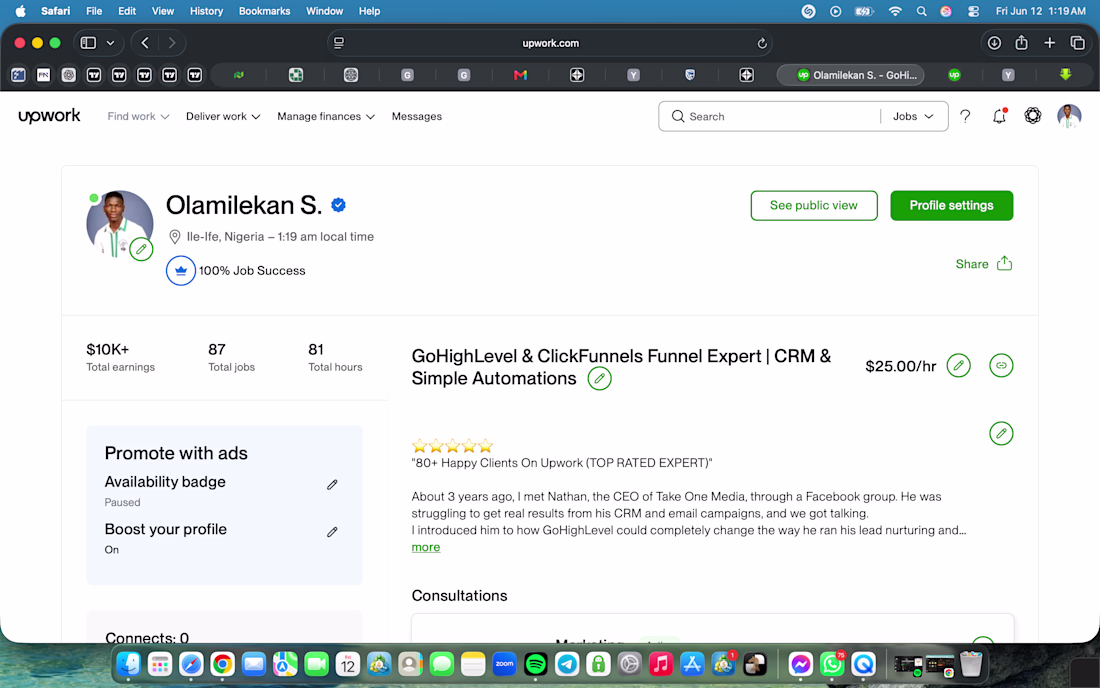Open the account avatar menu
This screenshot has height=688, width=1100.
(1069, 116)
